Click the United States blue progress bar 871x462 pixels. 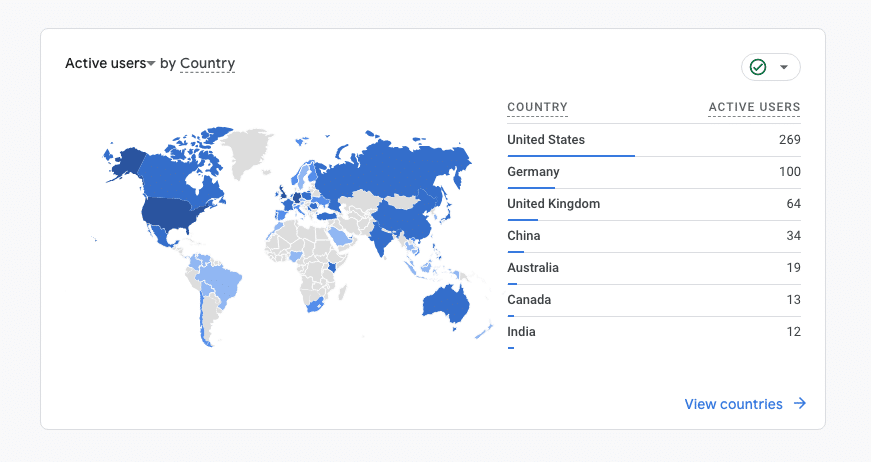click(x=571, y=155)
